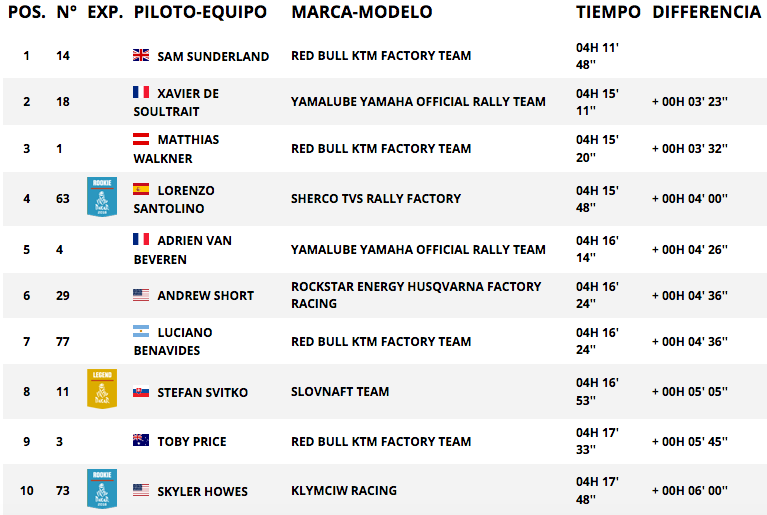Click the US flag beside Andrew Short
The width and height of the screenshot is (767, 515).
141,295
